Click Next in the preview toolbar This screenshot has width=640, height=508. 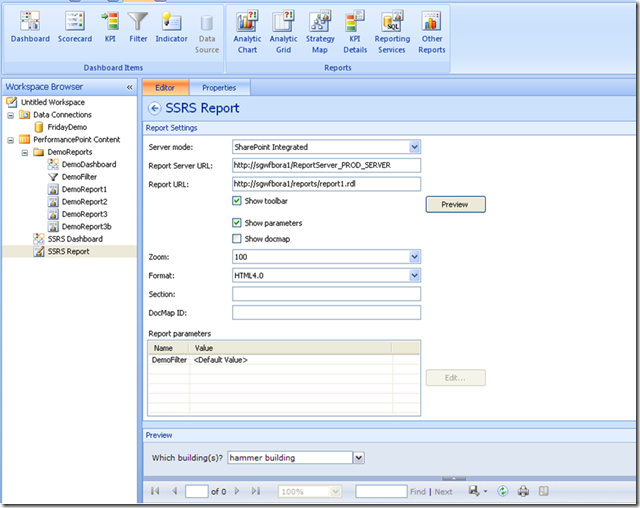(443, 492)
